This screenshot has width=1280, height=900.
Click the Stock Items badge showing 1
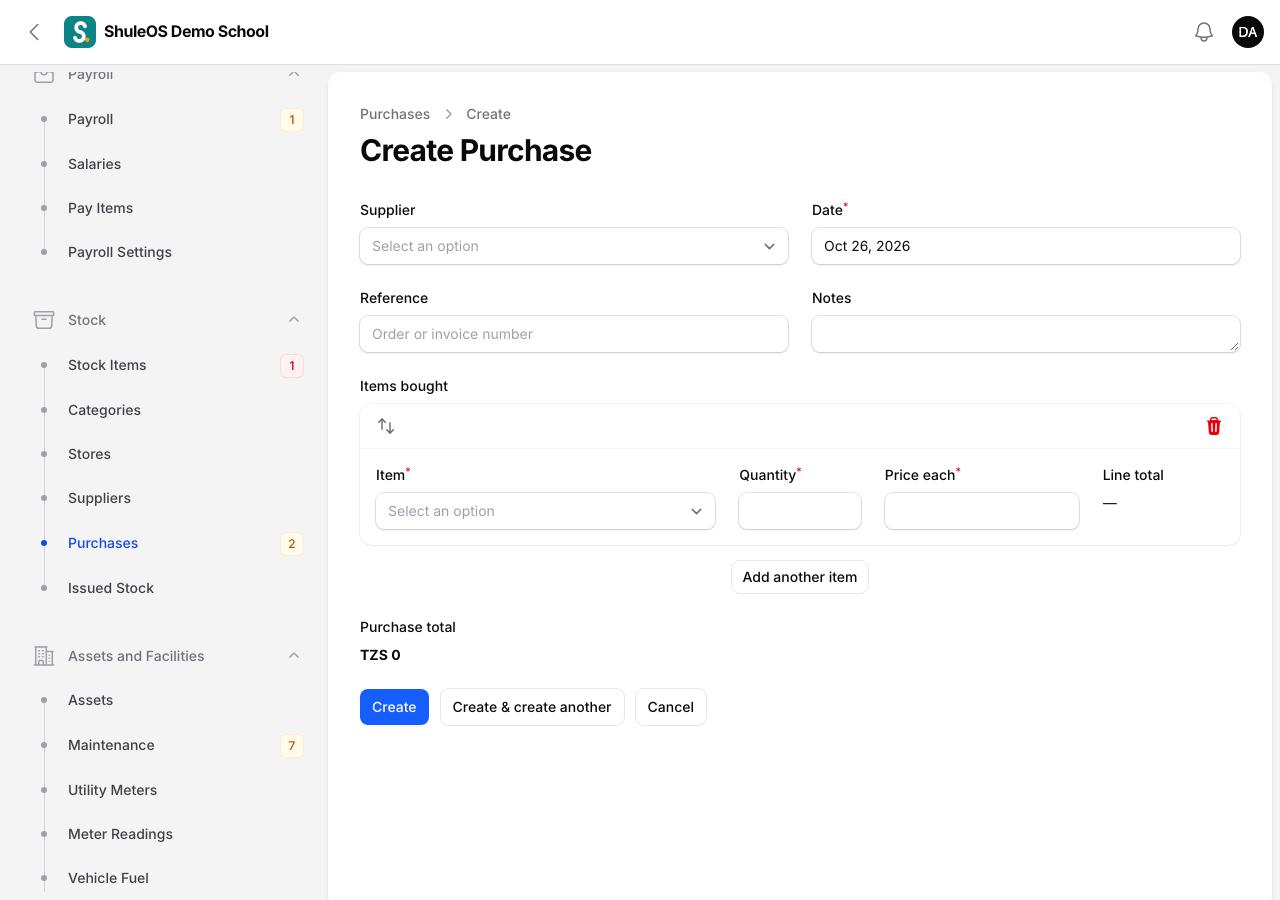click(x=292, y=366)
